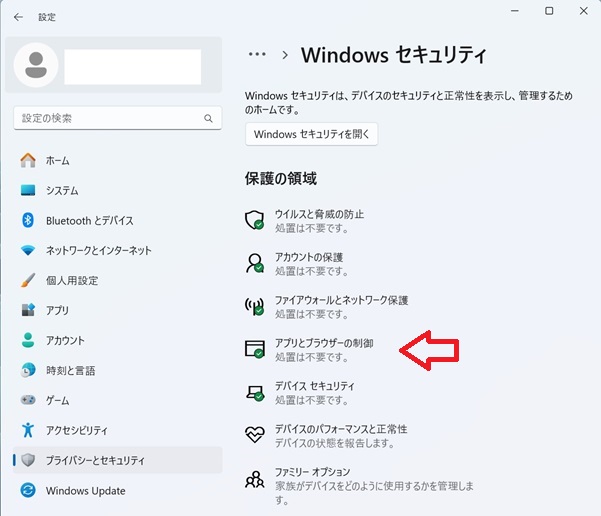Open Windows セキュリティを開く button
This screenshot has width=601, height=516.
[x=311, y=134]
